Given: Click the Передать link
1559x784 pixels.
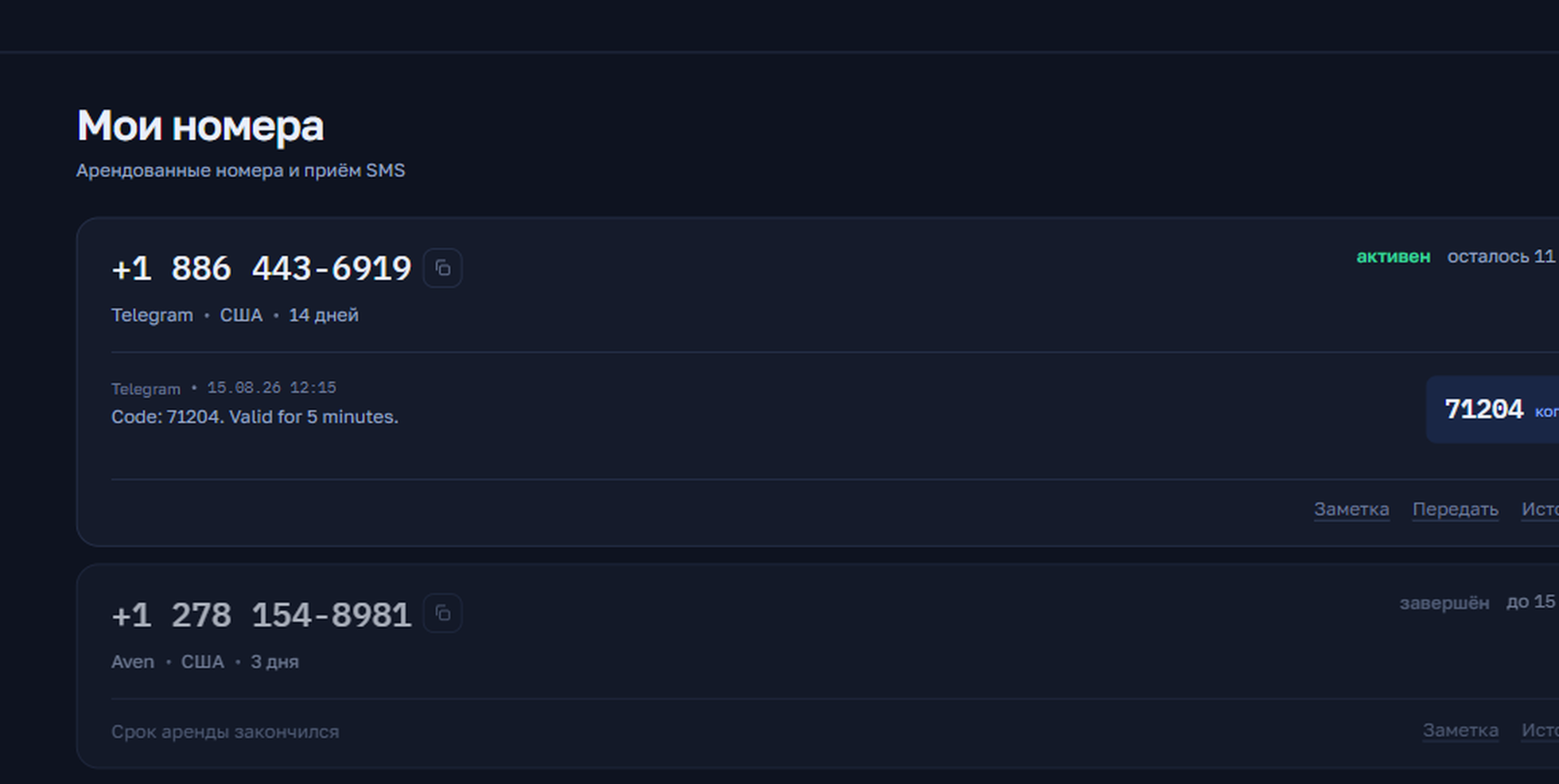Looking at the screenshot, I should 1456,509.
